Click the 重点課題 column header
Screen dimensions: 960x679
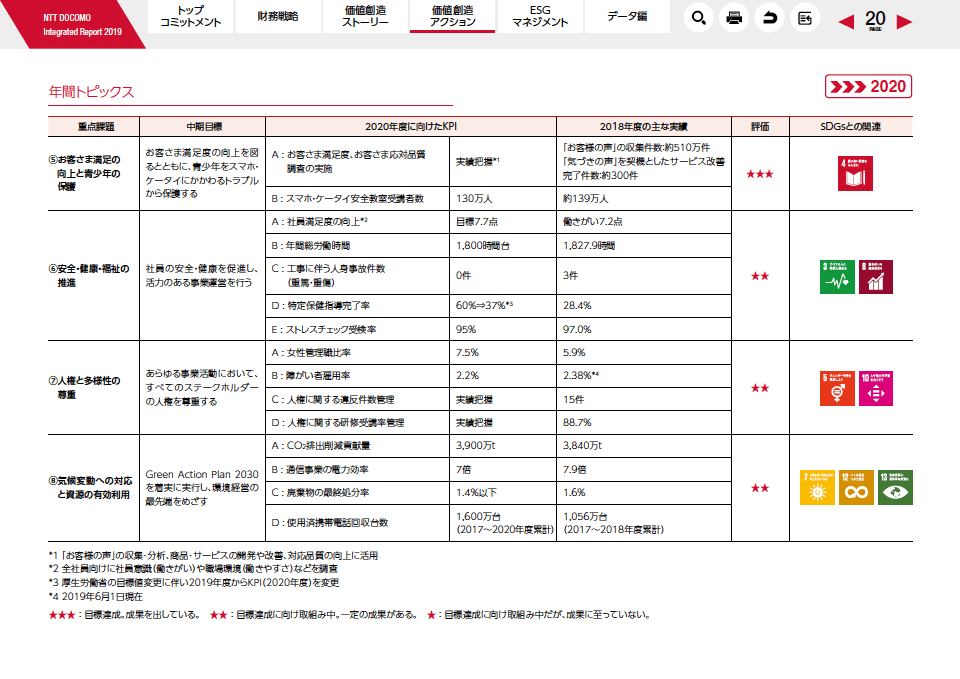pyautogui.click(x=96, y=127)
